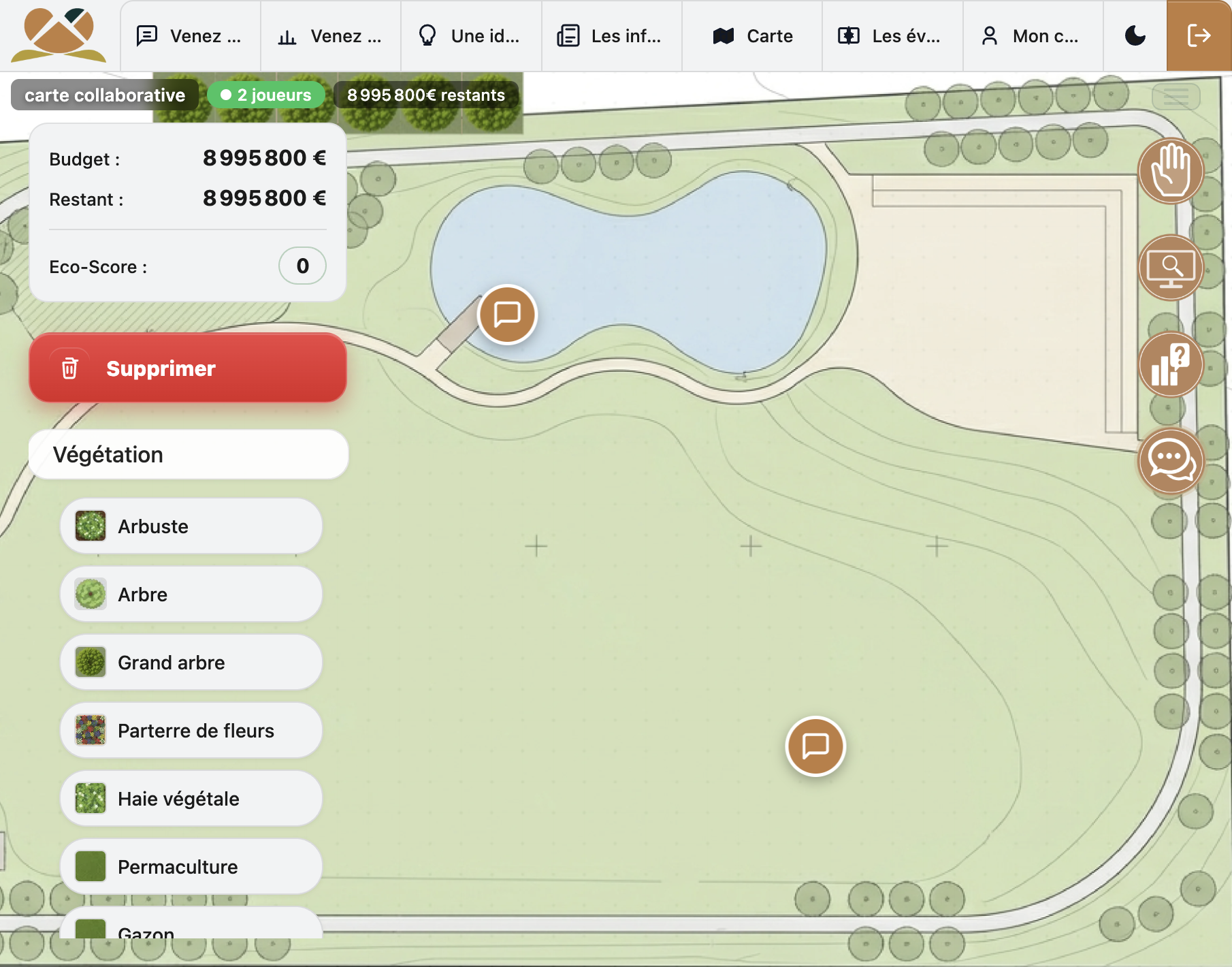The height and width of the screenshot is (967, 1232).
Task: Collapse the Végétation category panel
Action: 189,454
